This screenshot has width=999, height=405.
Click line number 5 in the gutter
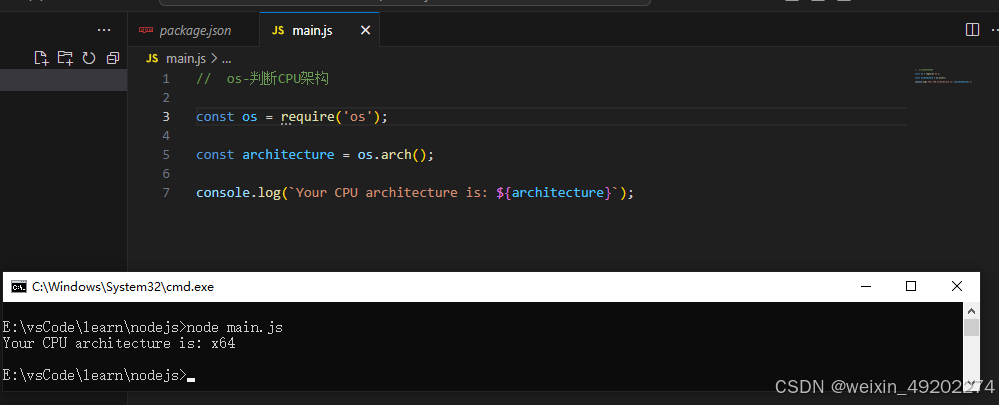(166, 155)
